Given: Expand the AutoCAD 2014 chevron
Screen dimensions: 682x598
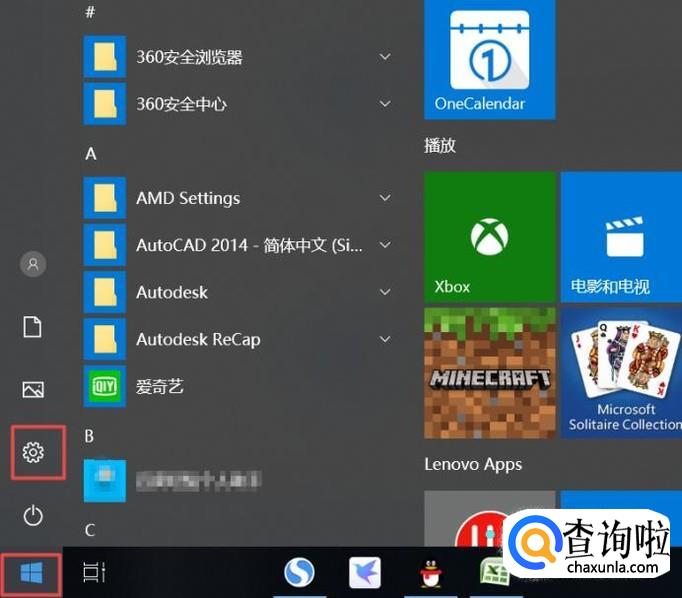Looking at the screenshot, I should click(385, 245).
